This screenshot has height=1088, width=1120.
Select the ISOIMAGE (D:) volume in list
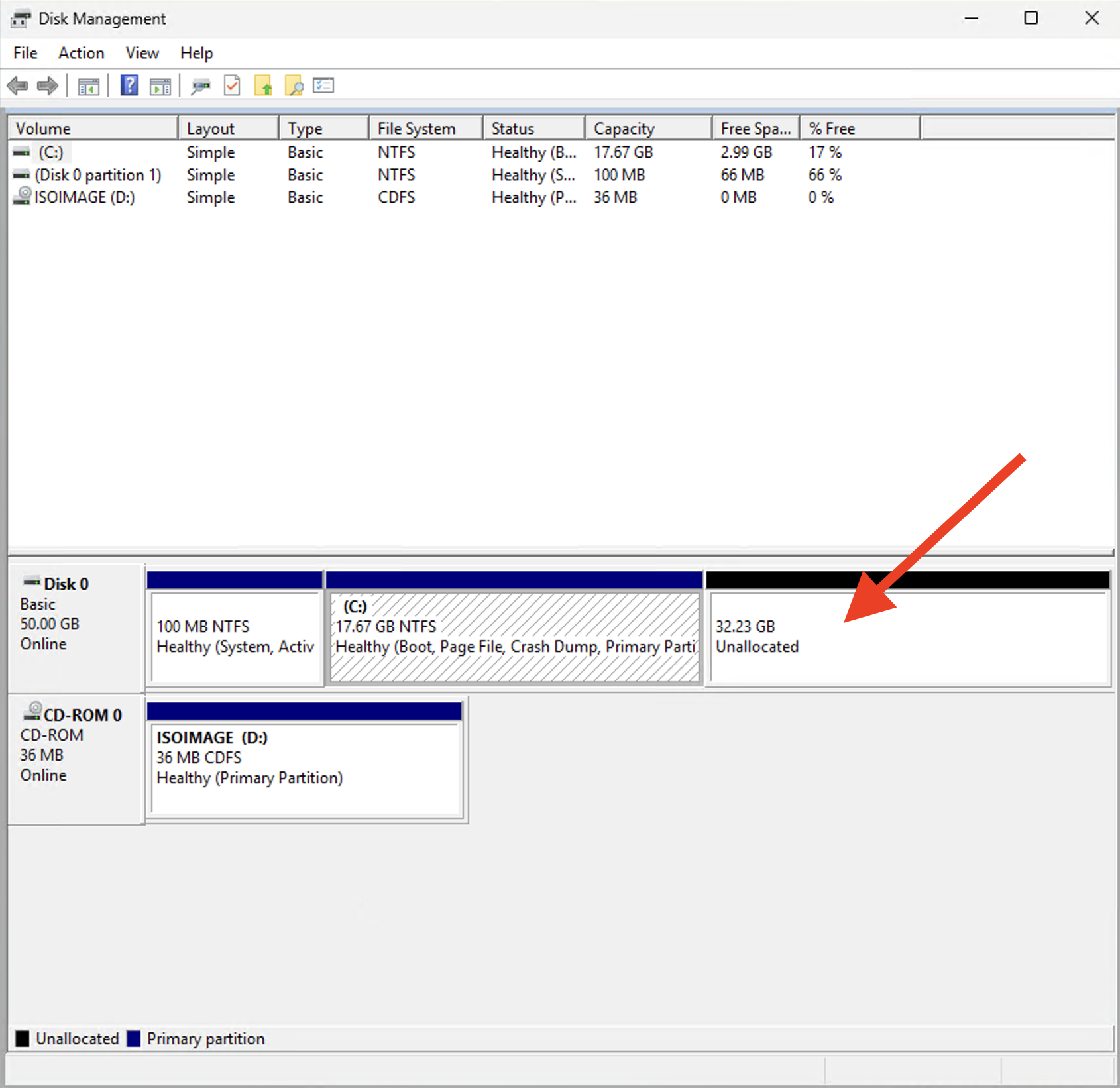click(x=84, y=197)
